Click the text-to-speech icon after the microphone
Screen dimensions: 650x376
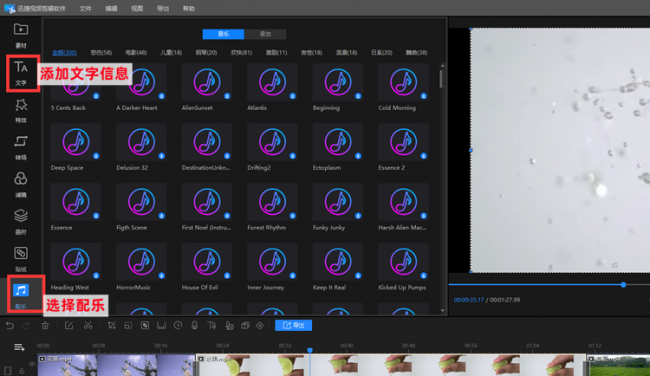click(212, 326)
